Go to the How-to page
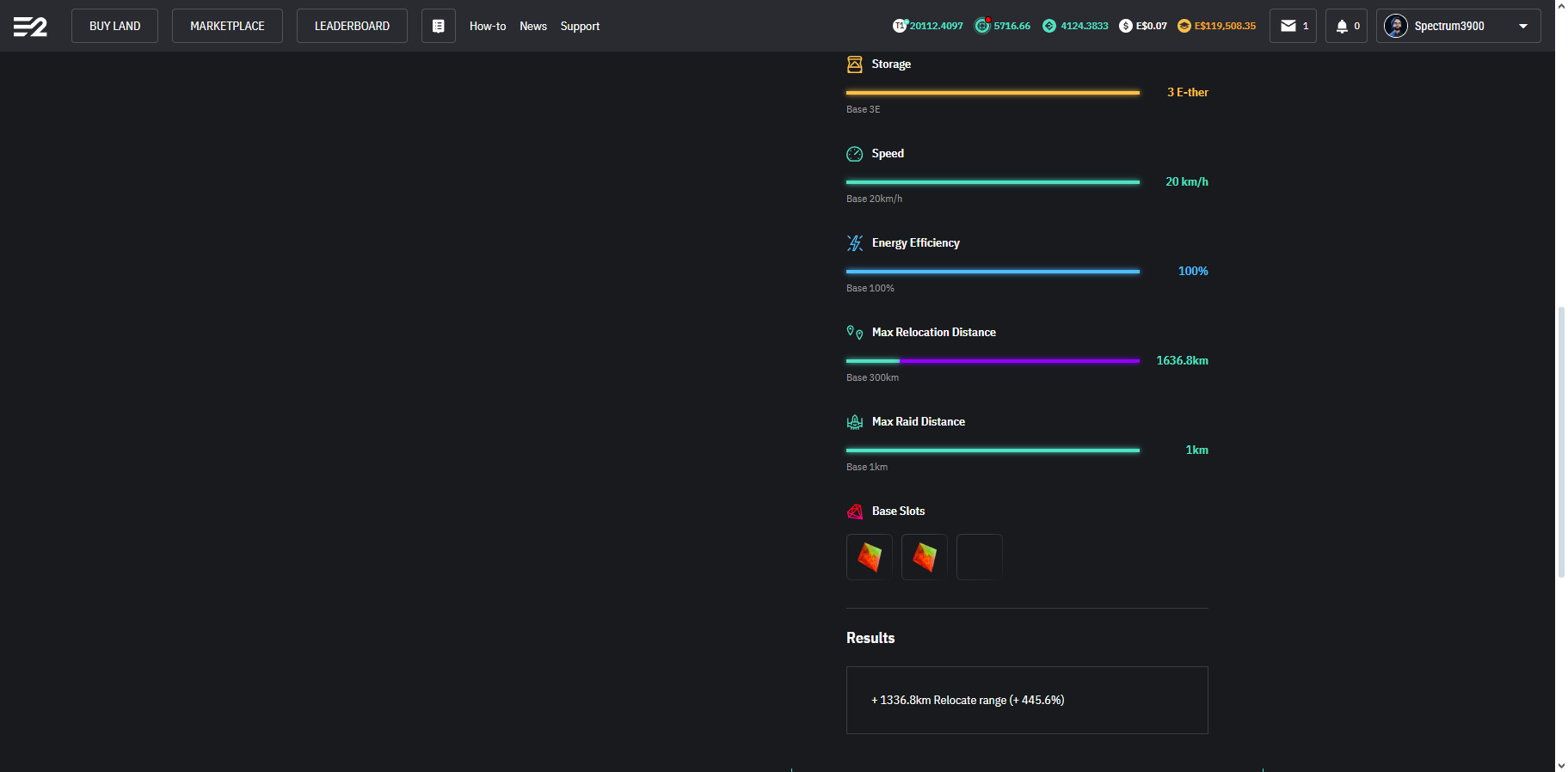This screenshot has height=772, width=1568. [487, 26]
